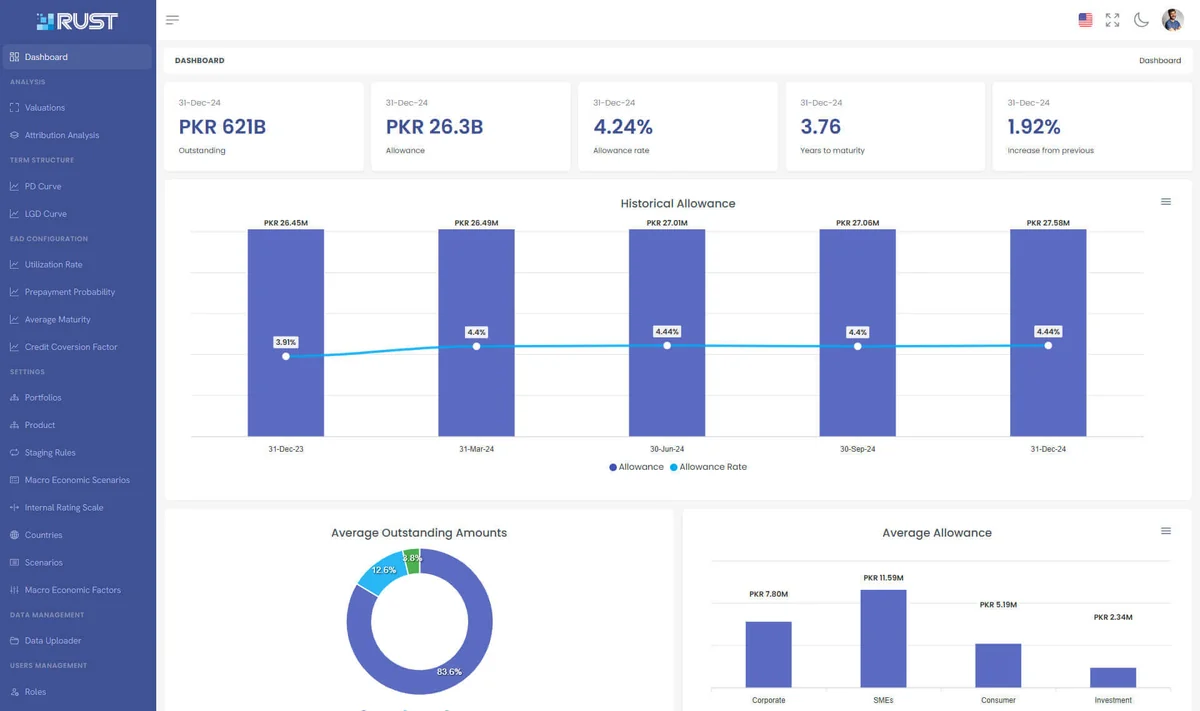Click the Dashboard breadcrumb link

[1160, 61]
